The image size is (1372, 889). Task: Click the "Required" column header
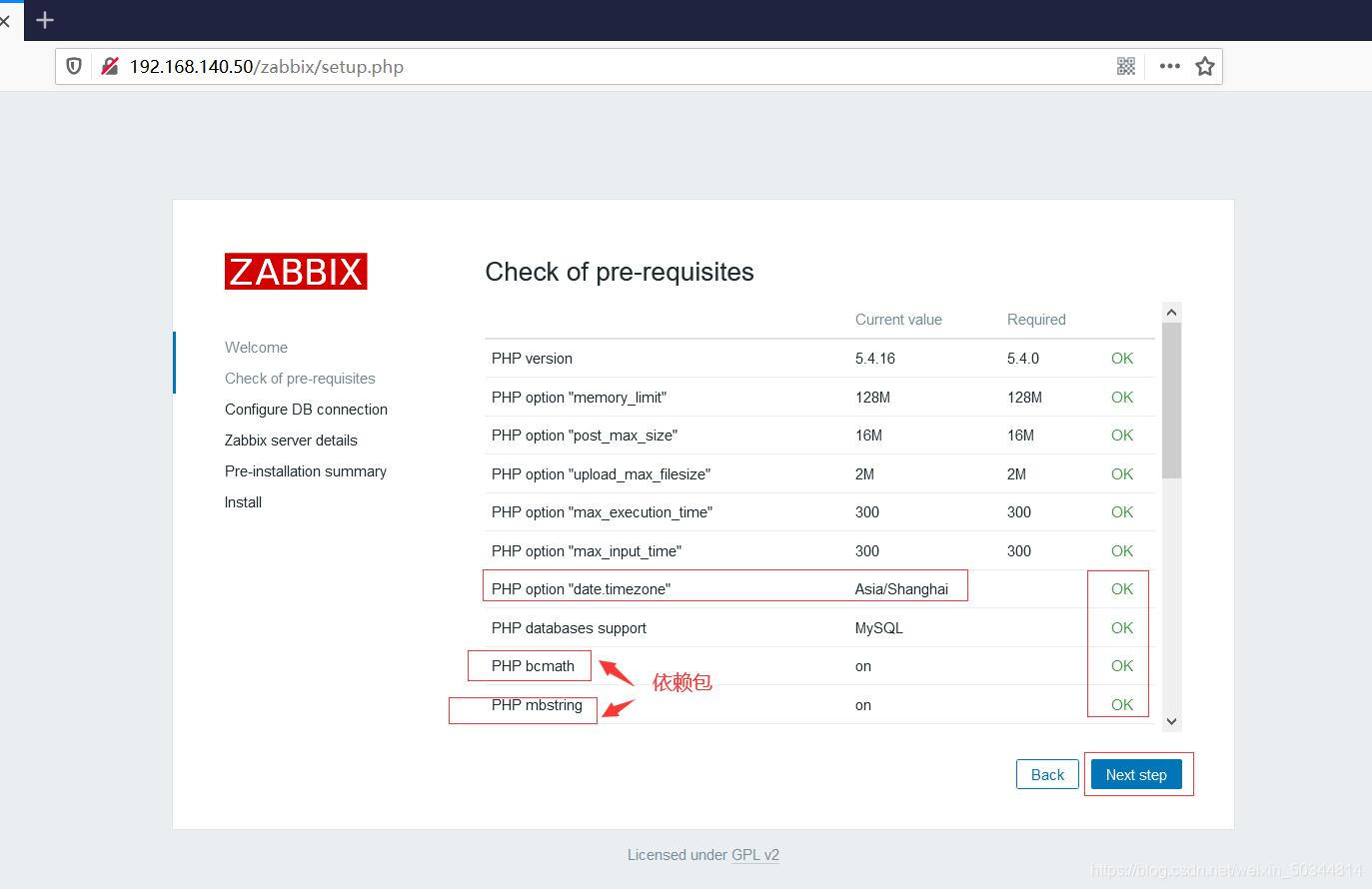1036,320
